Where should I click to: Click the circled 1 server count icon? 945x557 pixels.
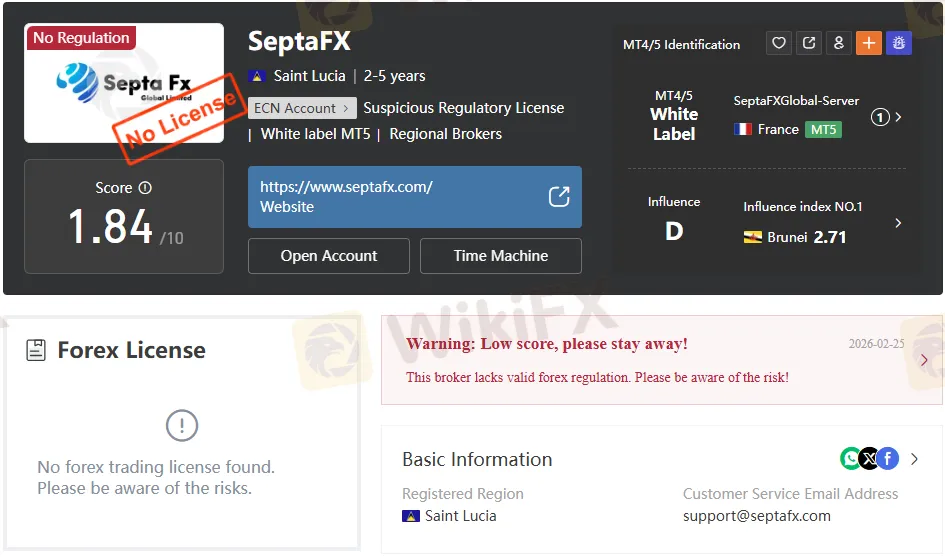point(880,117)
